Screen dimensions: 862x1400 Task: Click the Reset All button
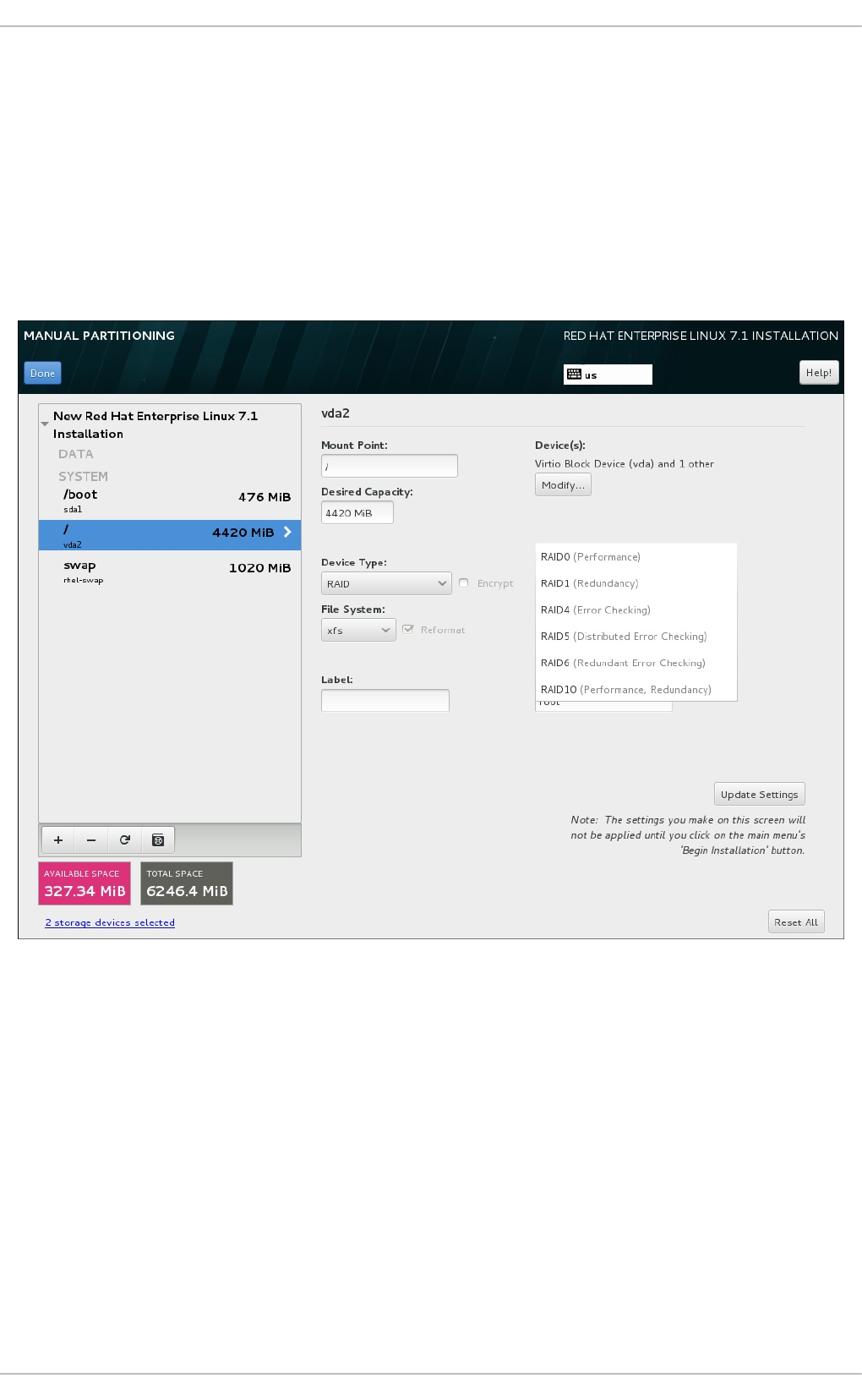796,921
